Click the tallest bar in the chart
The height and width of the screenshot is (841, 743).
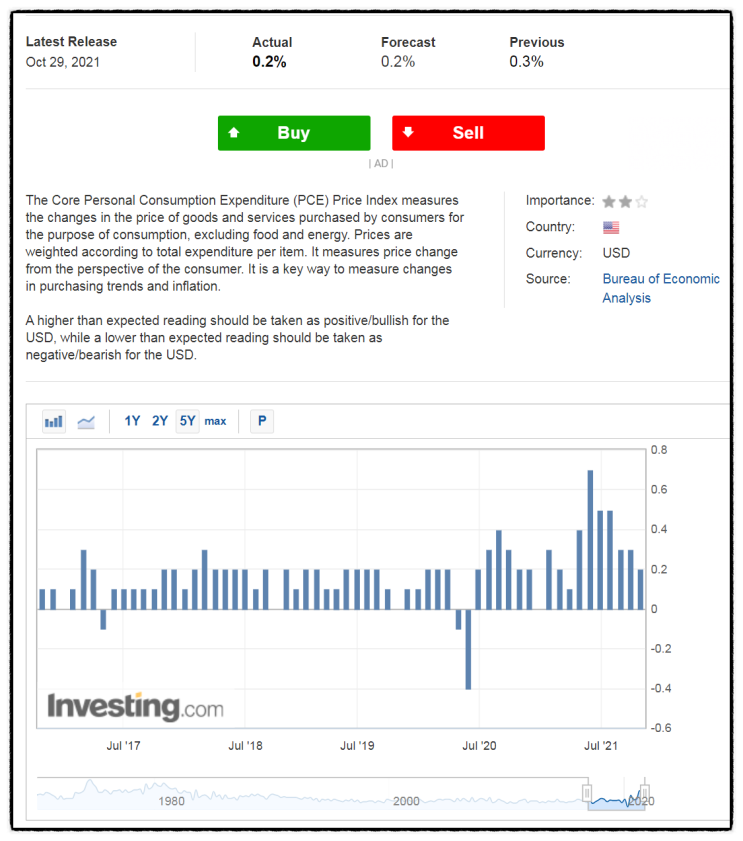[590, 539]
